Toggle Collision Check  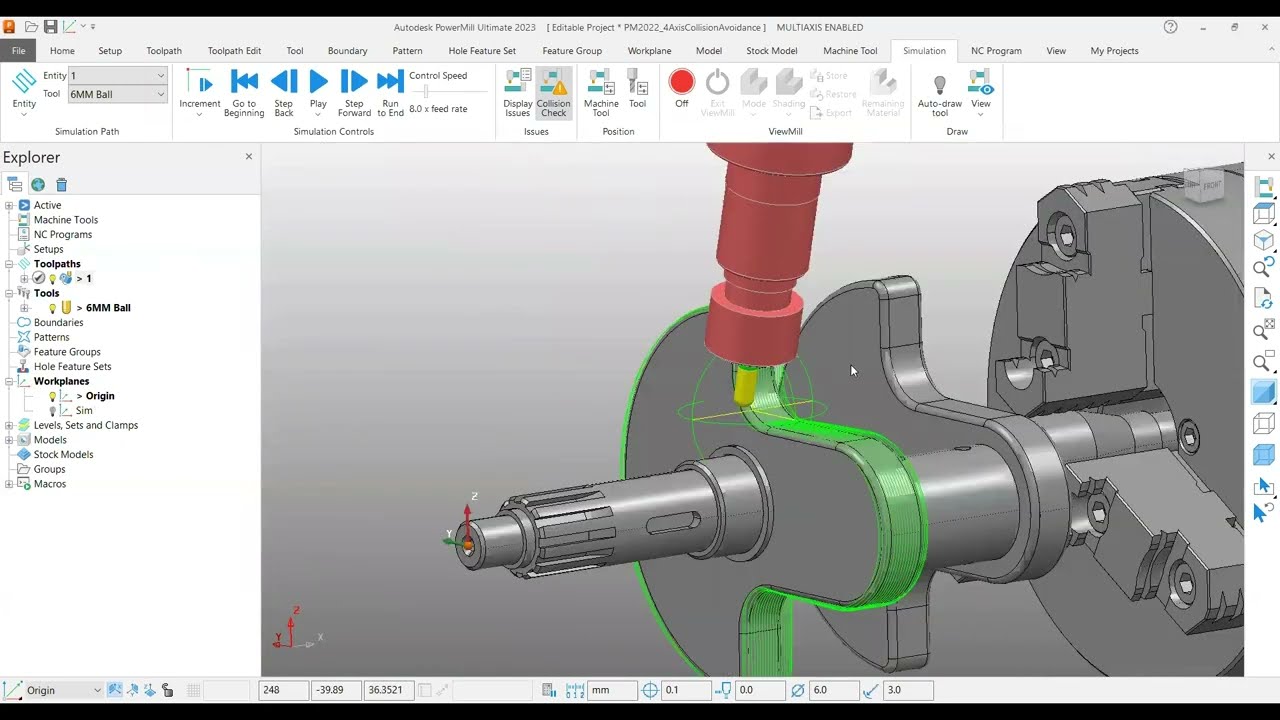point(553,93)
